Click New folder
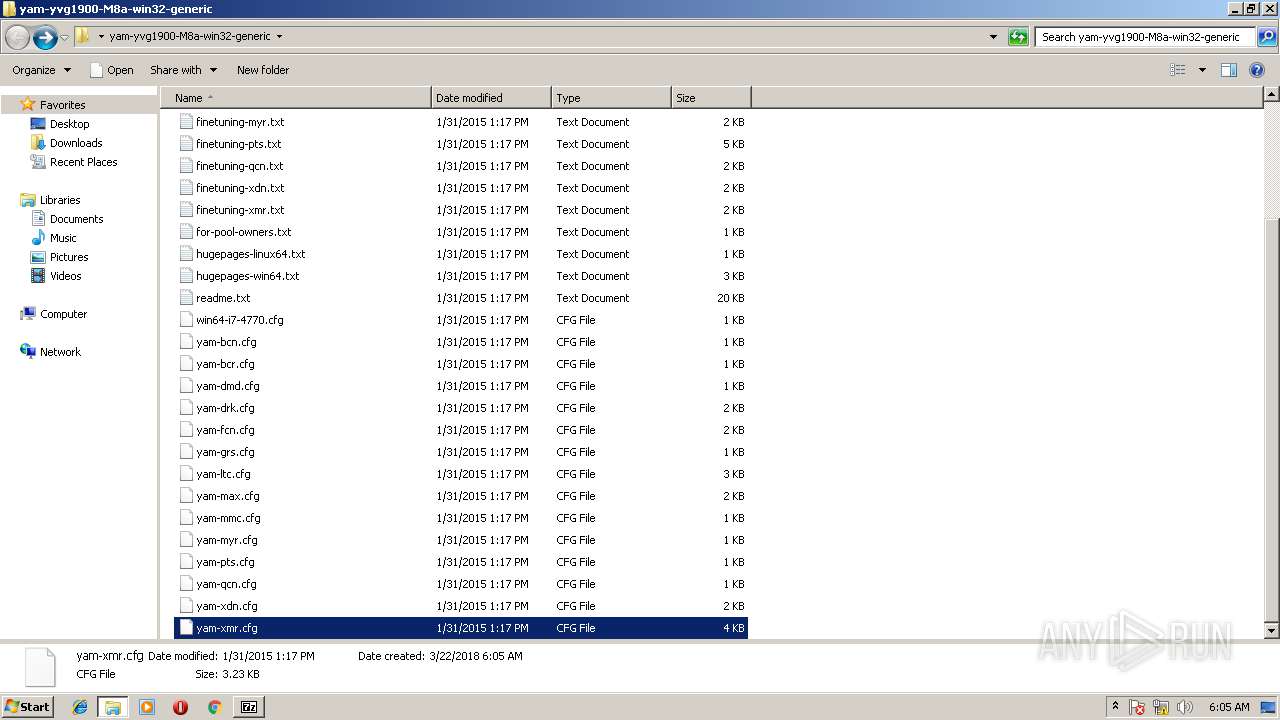 [x=263, y=70]
